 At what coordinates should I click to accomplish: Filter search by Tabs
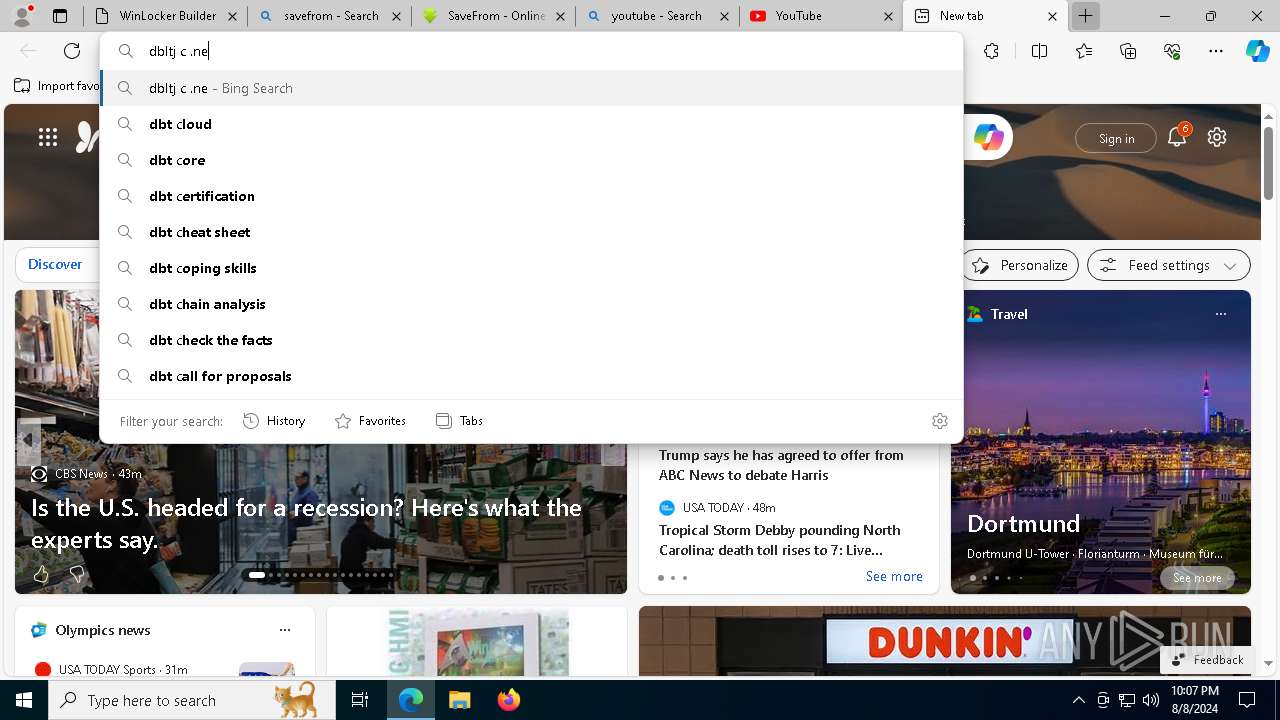pos(459,421)
